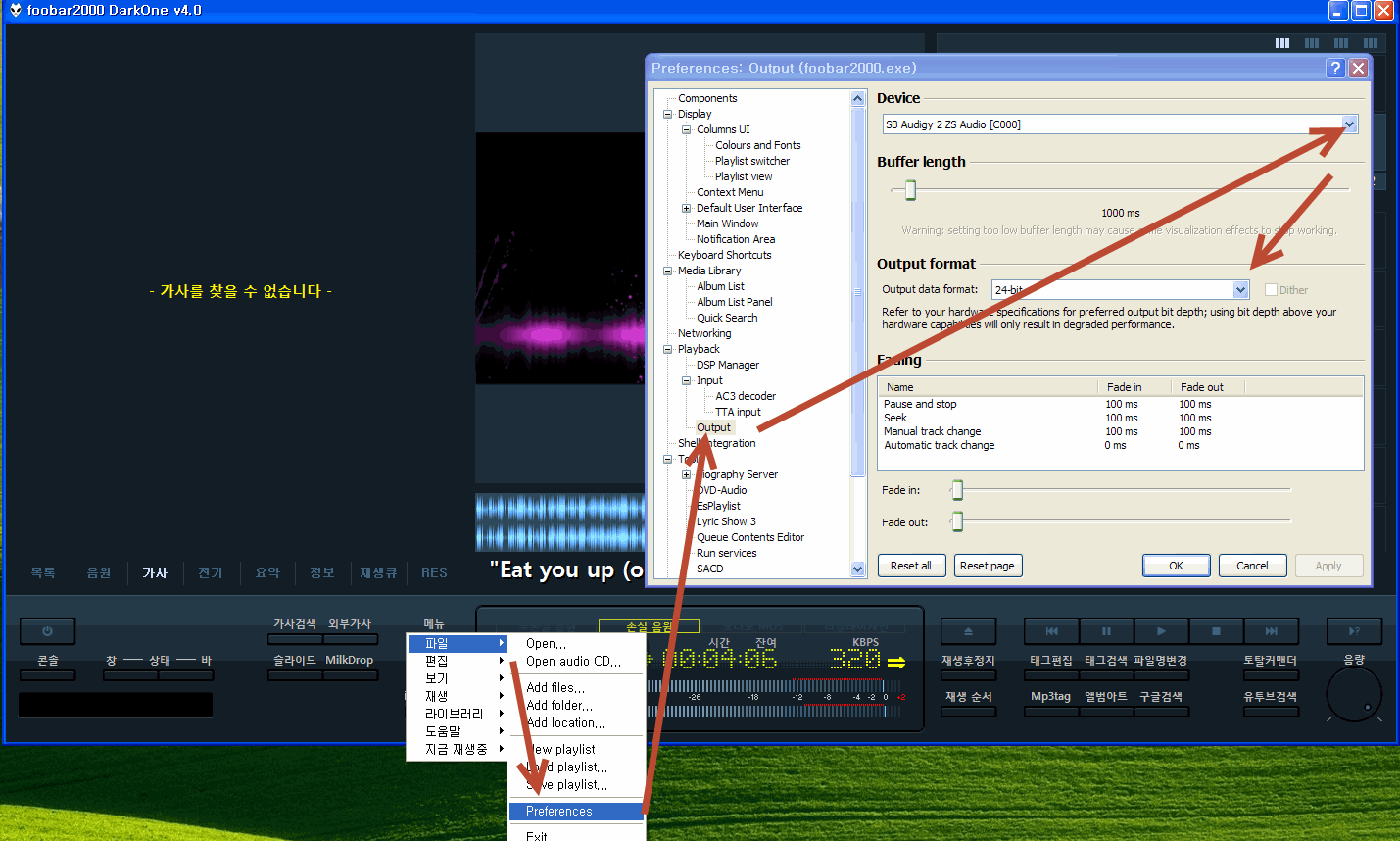The width and height of the screenshot is (1400, 841).
Task: Click the help question mark in the Preferences title bar
Action: pos(1335,68)
